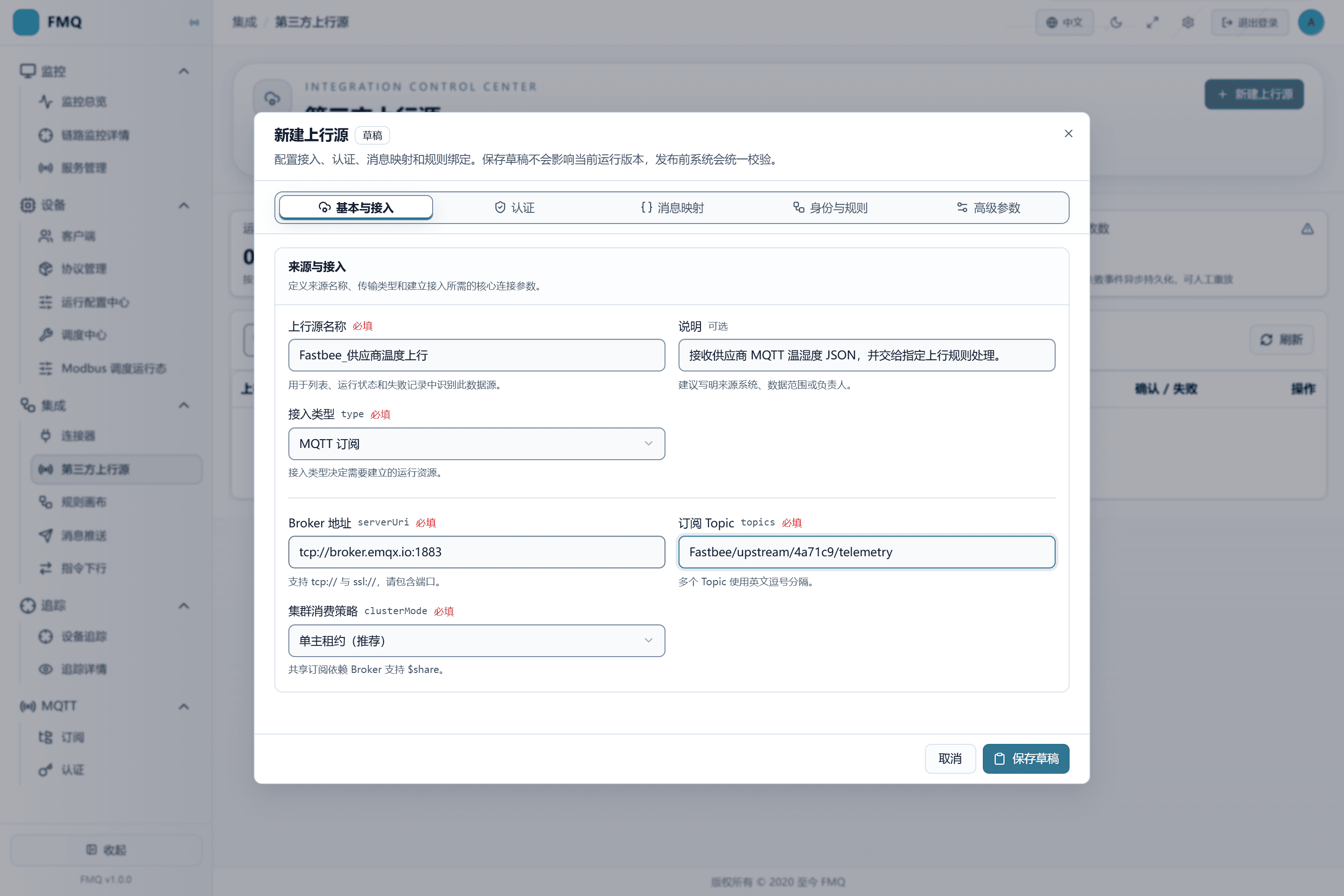Open 链路监控详情 in sidebar

(x=117, y=135)
